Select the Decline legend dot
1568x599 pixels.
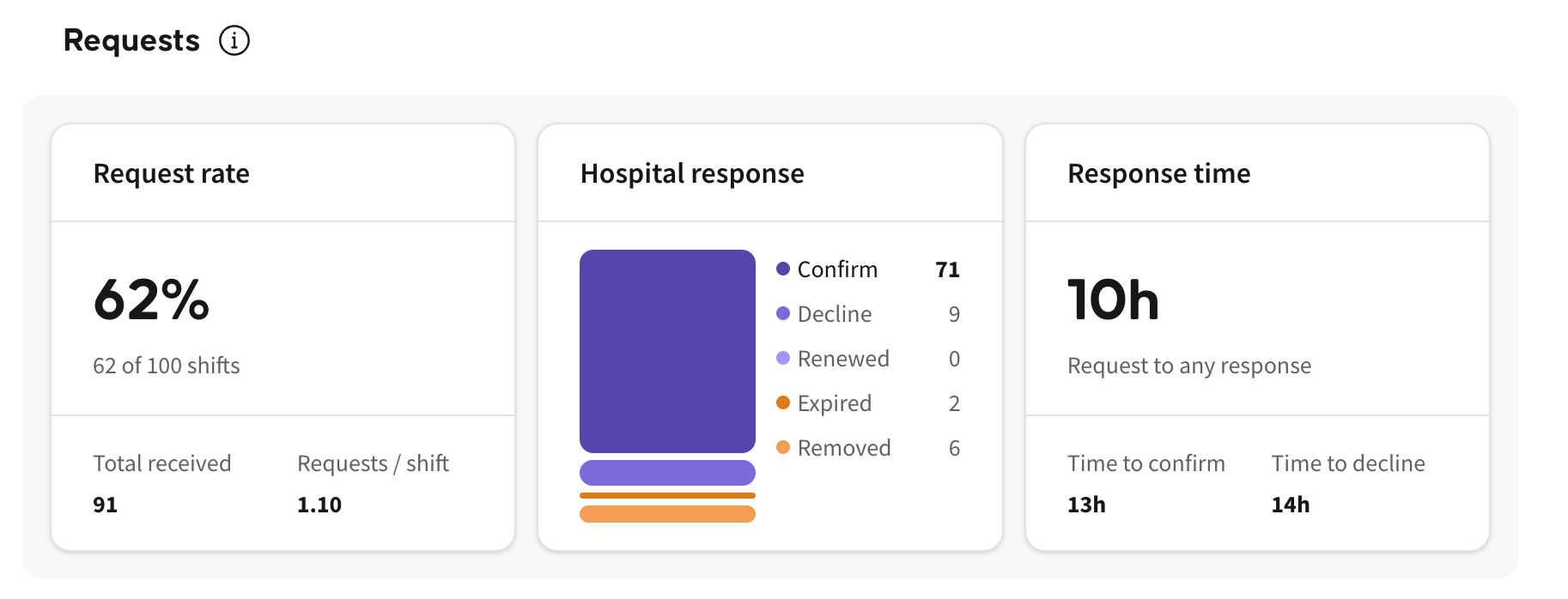tap(783, 313)
